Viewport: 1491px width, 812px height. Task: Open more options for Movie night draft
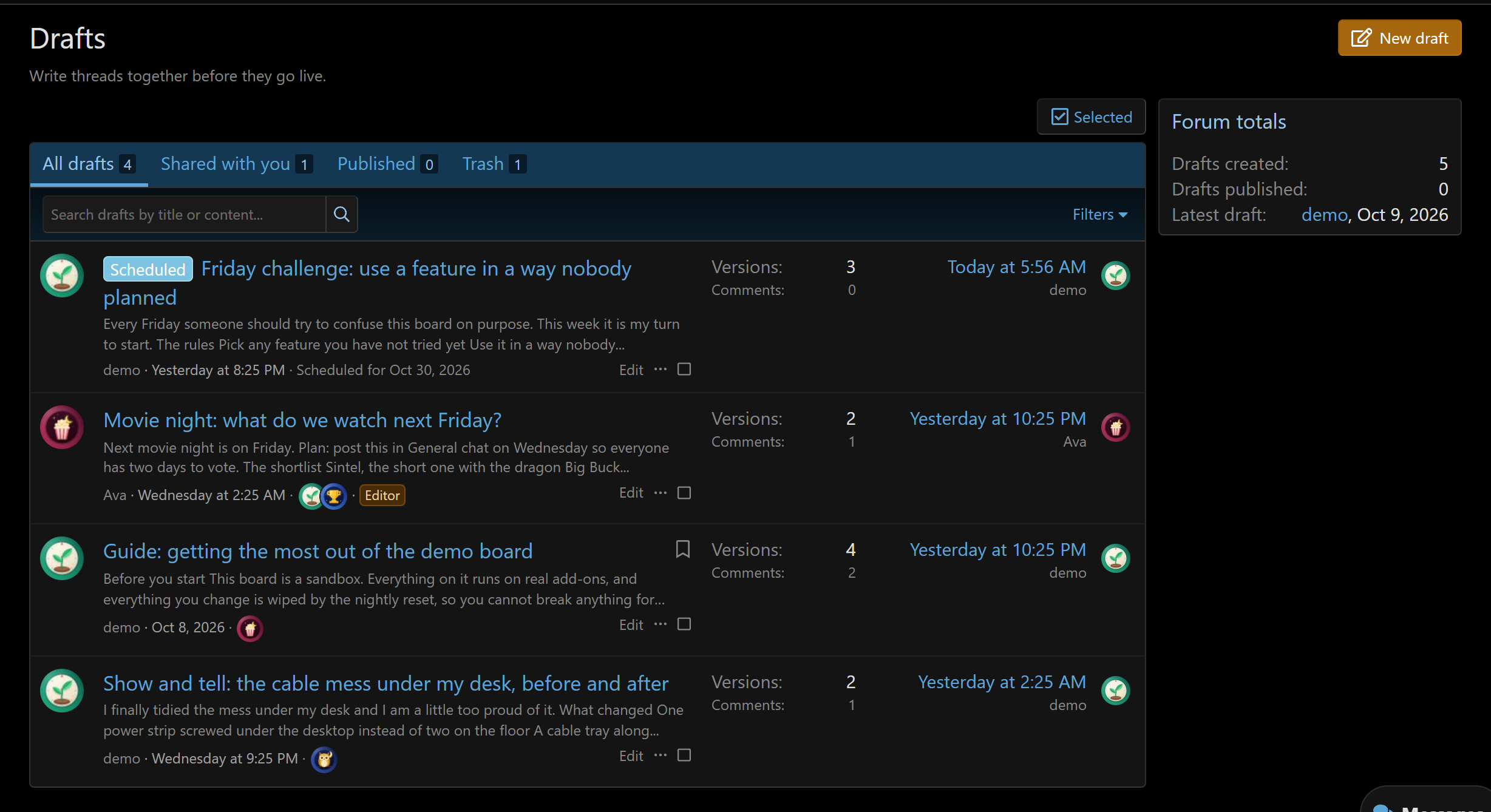tap(661, 493)
